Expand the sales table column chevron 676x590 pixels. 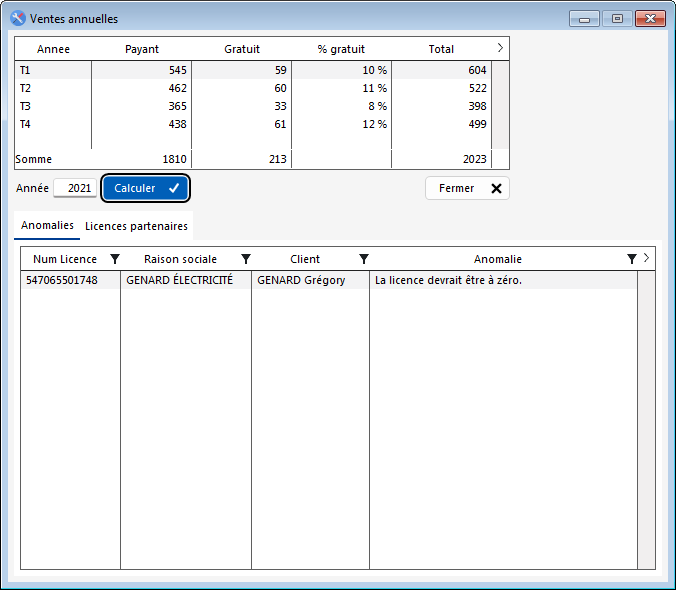coord(500,48)
